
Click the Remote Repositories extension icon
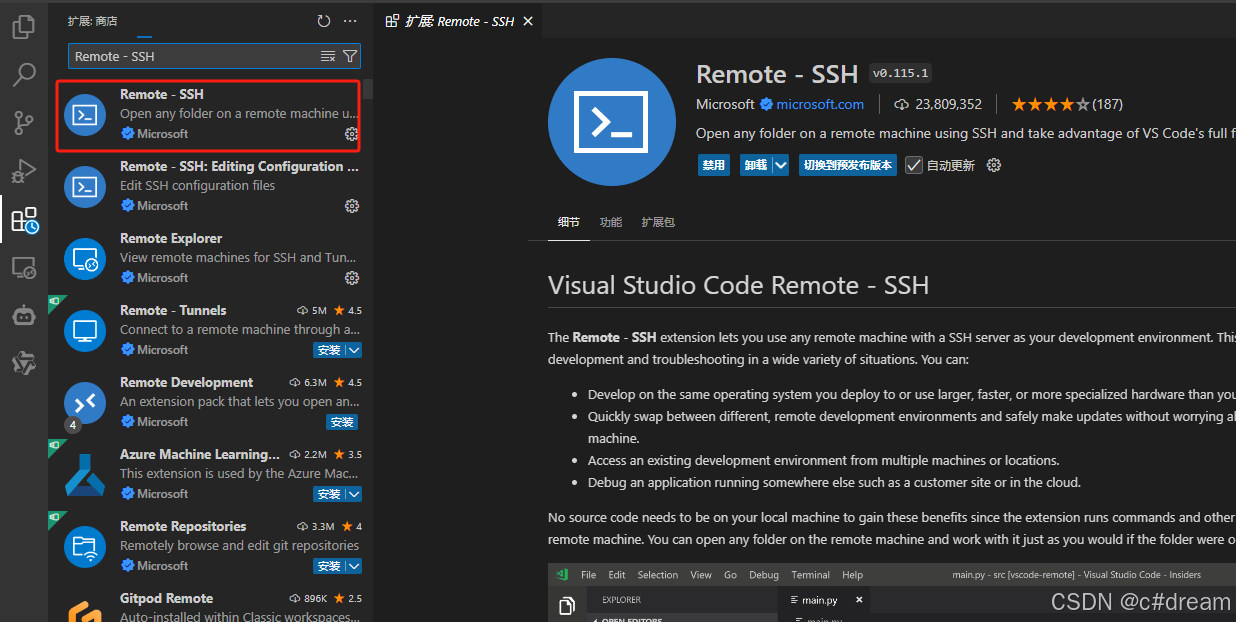click(85, 546)
